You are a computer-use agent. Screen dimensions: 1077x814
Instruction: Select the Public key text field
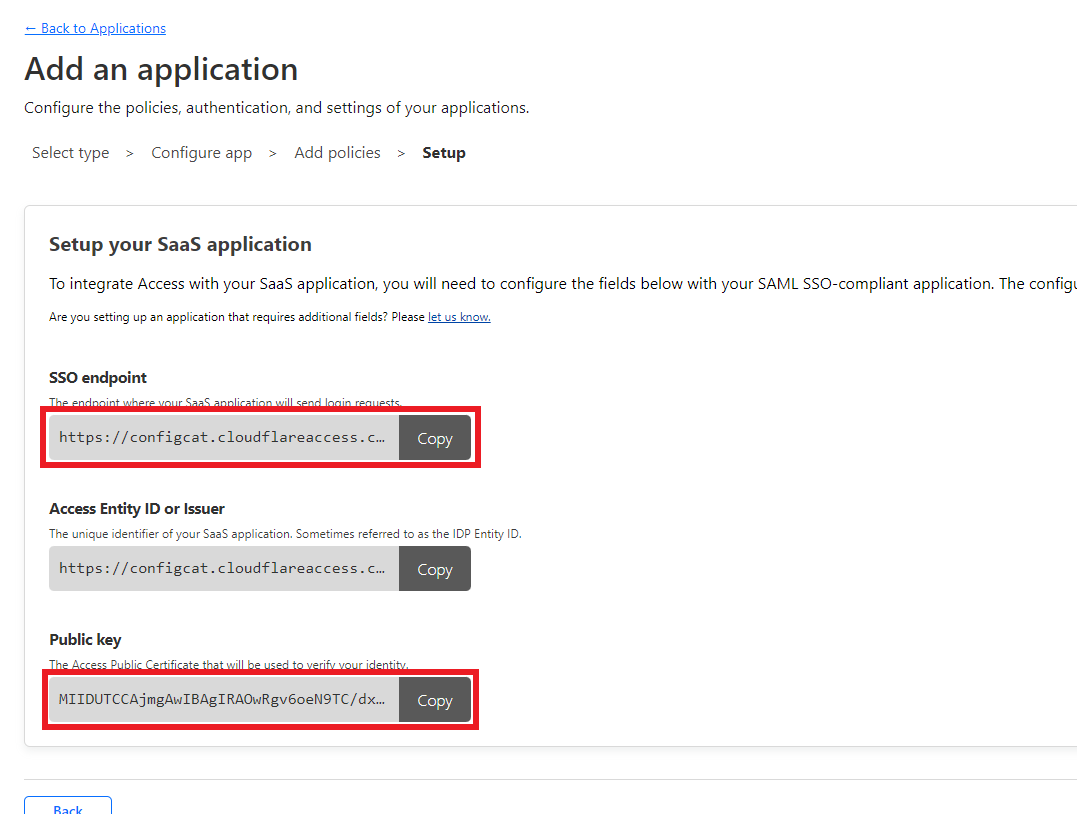220,699
